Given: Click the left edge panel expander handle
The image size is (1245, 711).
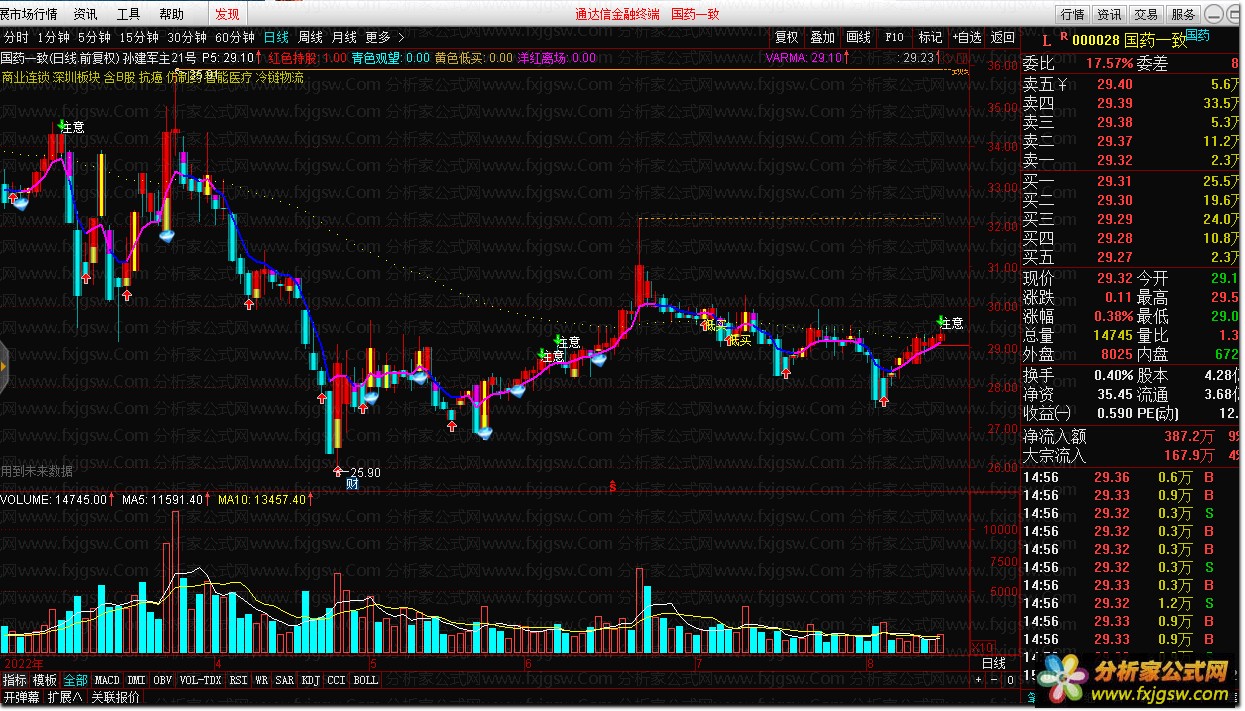Looking at the screenshot, I should [4, 366].
